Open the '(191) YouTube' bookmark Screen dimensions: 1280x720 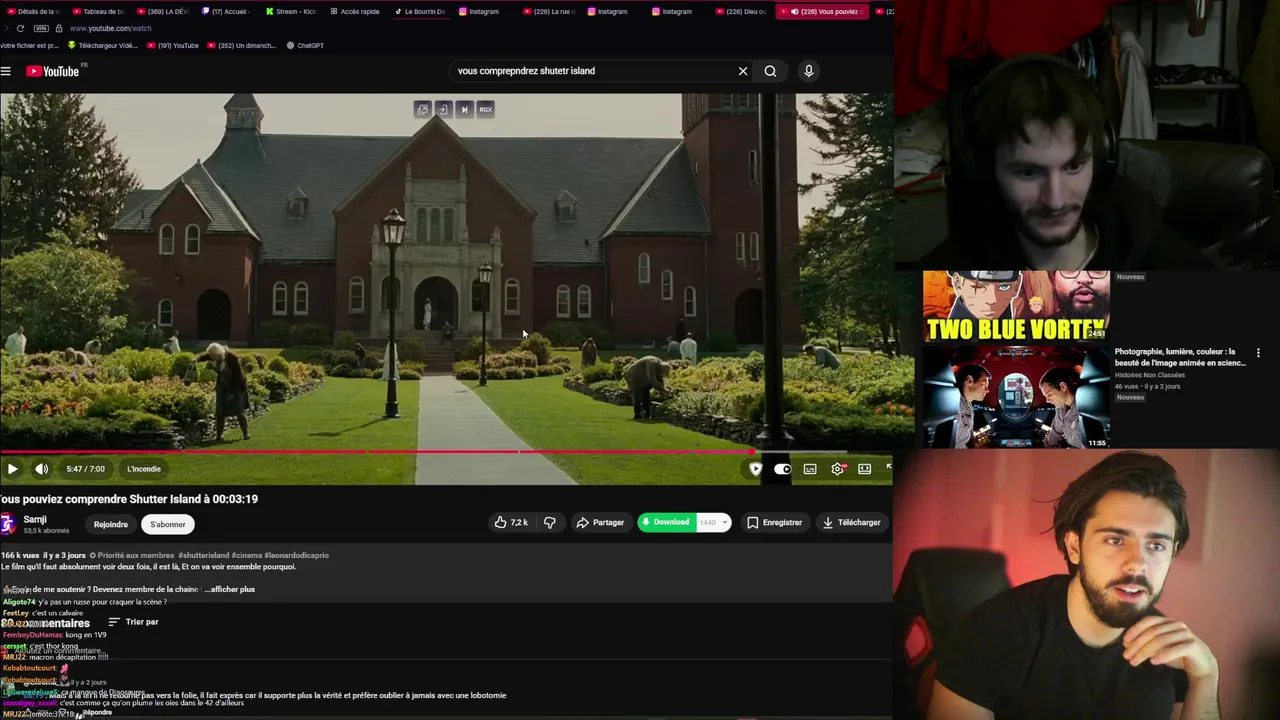click(x=173, y=45)
